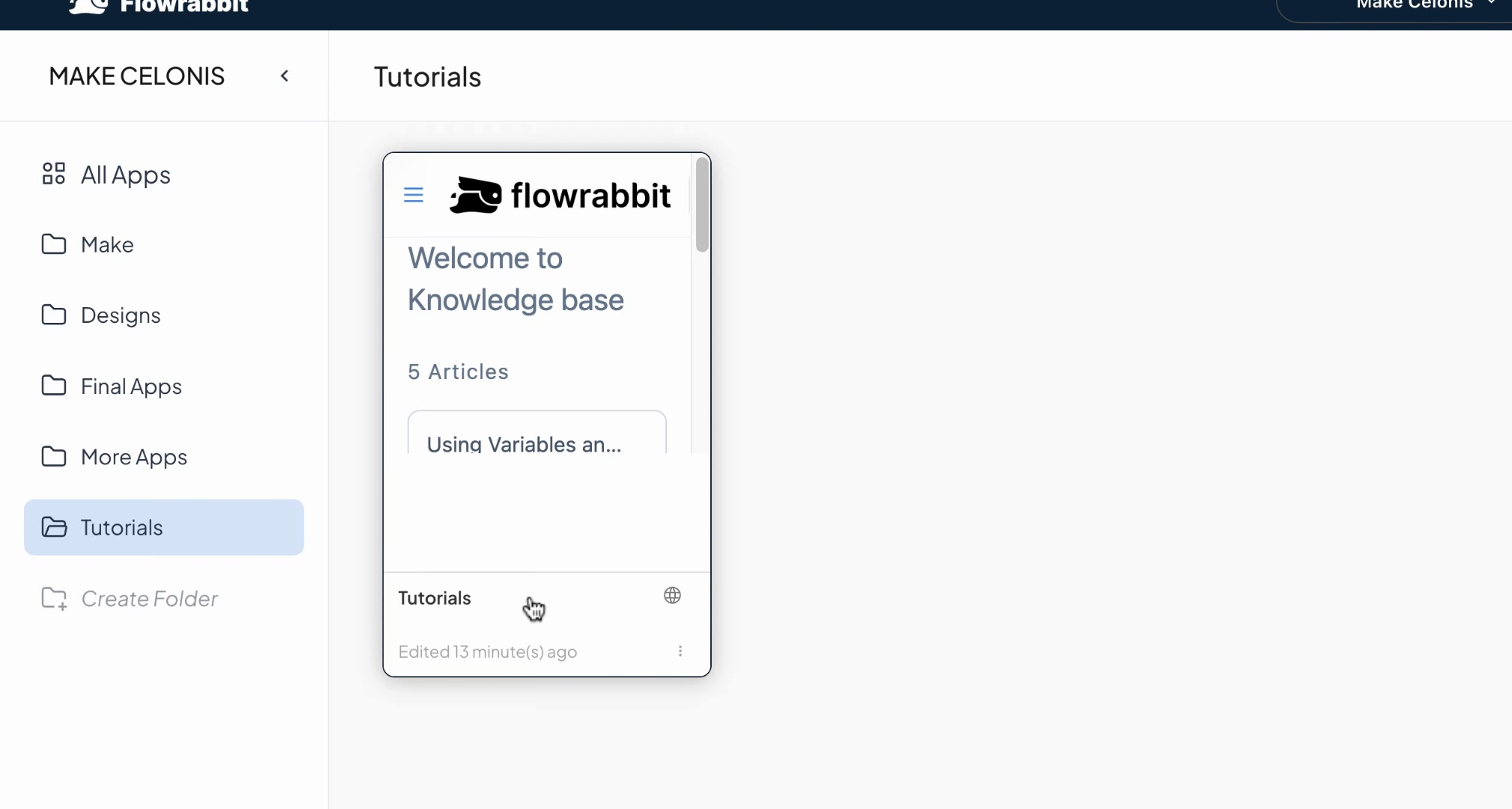Open the Final Apps folder label
Viewport: 1512px width, 809px height.
[131, 387]
